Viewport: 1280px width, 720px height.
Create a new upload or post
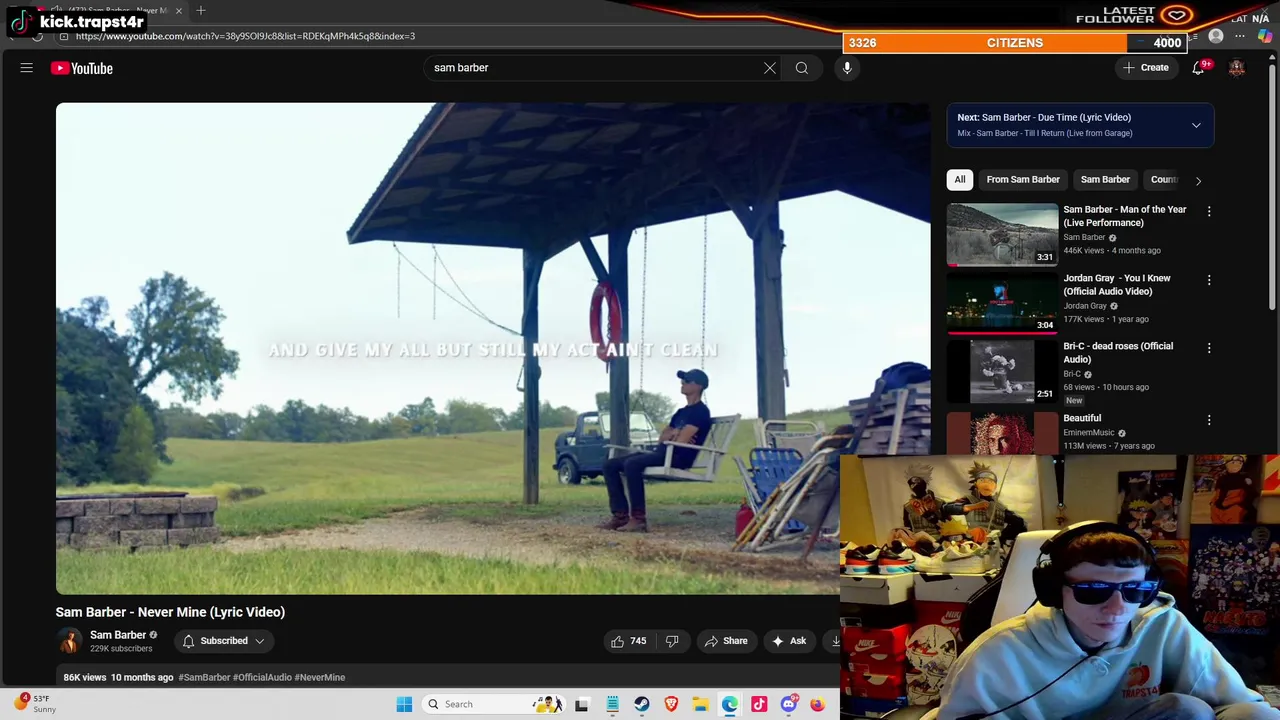pyautogui.click(x=1146, y=68)
